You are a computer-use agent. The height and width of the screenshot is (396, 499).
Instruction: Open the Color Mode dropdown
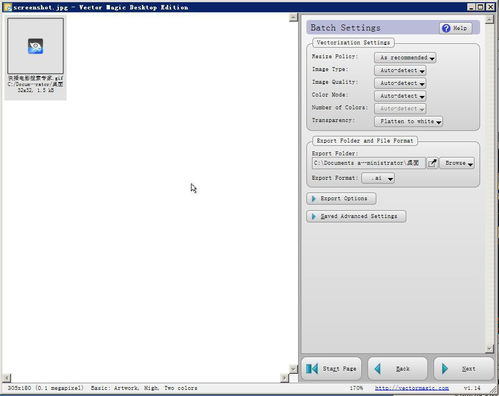400,96
